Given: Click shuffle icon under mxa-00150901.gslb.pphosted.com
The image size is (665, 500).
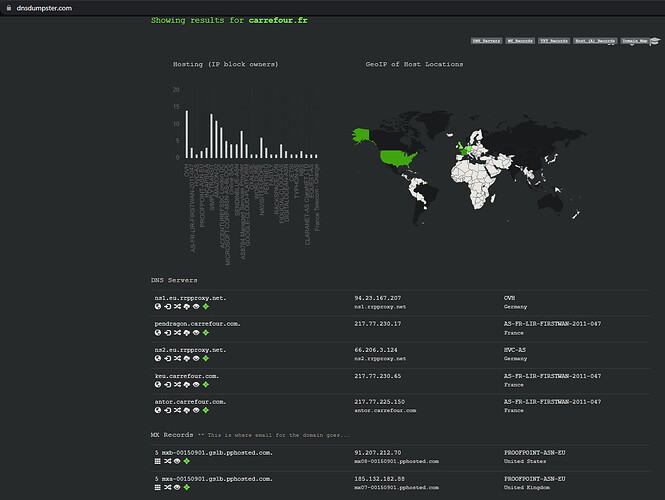Looking at the screenshot, I should [x=168, y=487].
